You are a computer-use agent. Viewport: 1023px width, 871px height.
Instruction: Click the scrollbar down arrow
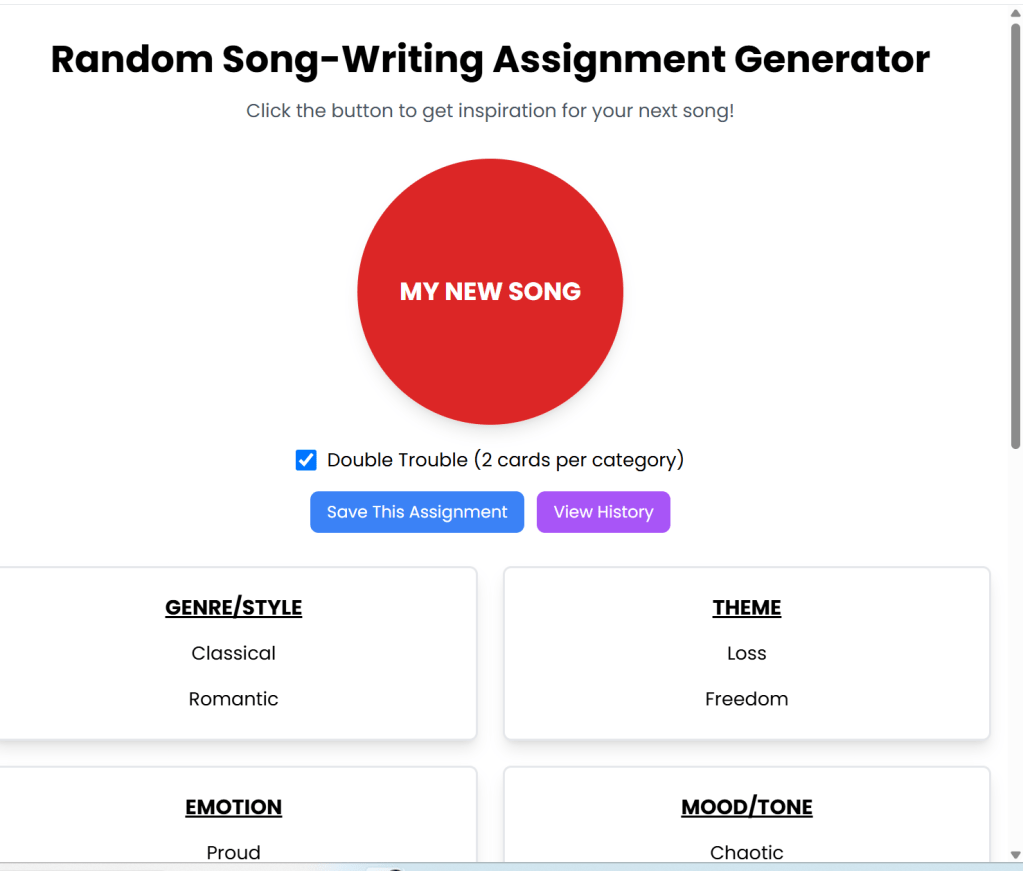(1016, 853)
